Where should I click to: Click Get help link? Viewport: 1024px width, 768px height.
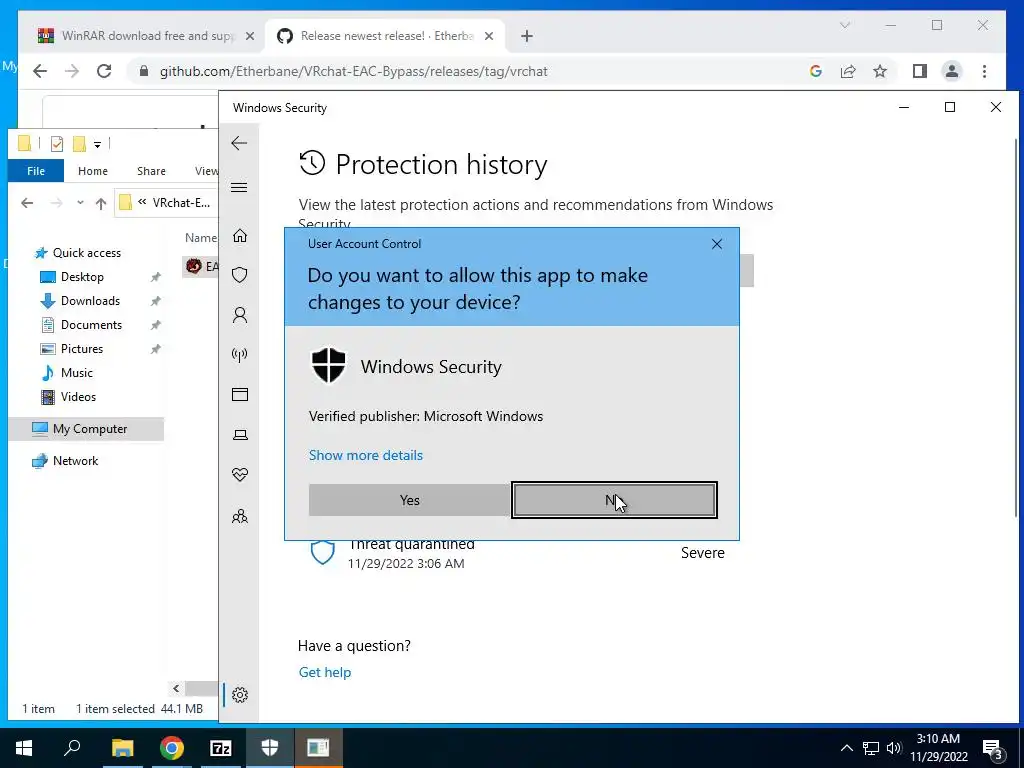(x=325, y=672)
